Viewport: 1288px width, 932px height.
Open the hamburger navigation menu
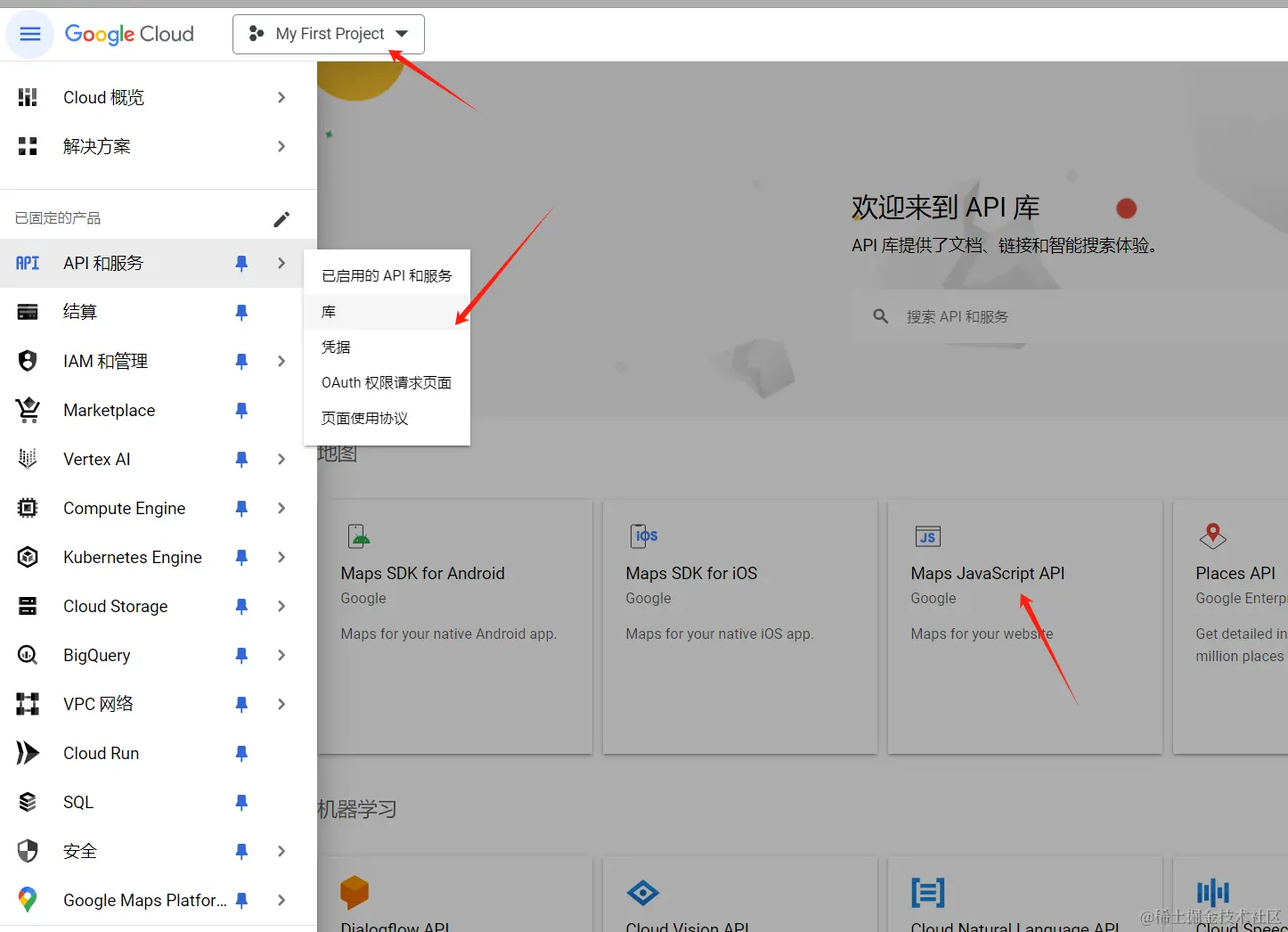tap(30, 34)
